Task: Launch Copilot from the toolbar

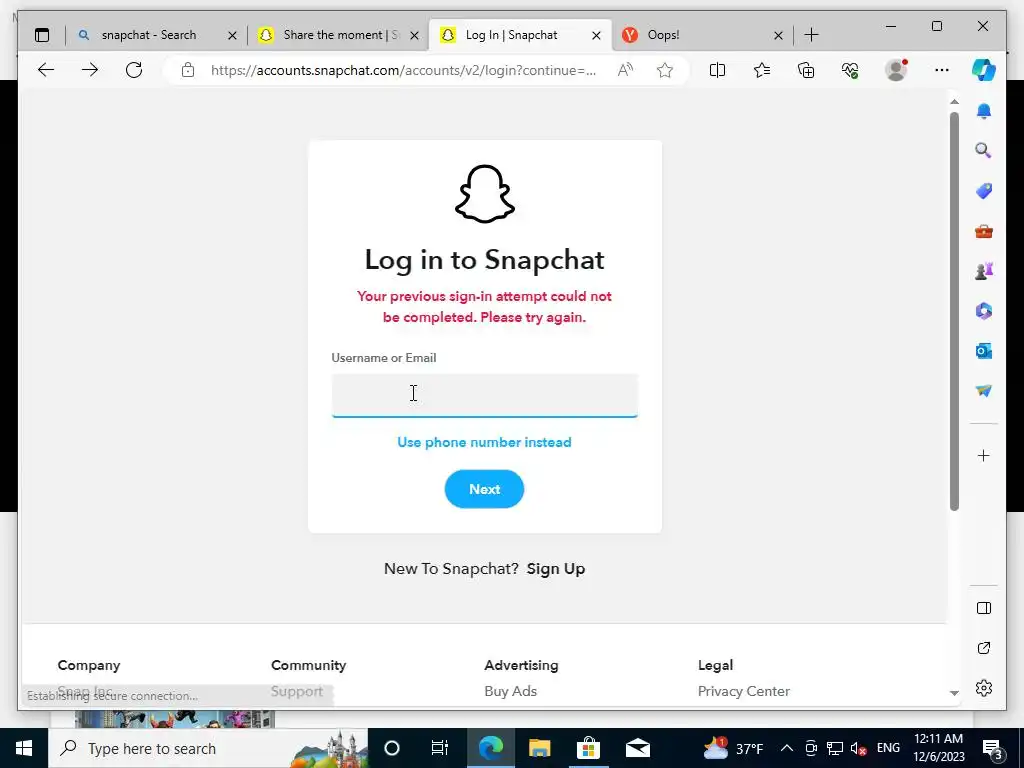Action: tap(984, 70)
